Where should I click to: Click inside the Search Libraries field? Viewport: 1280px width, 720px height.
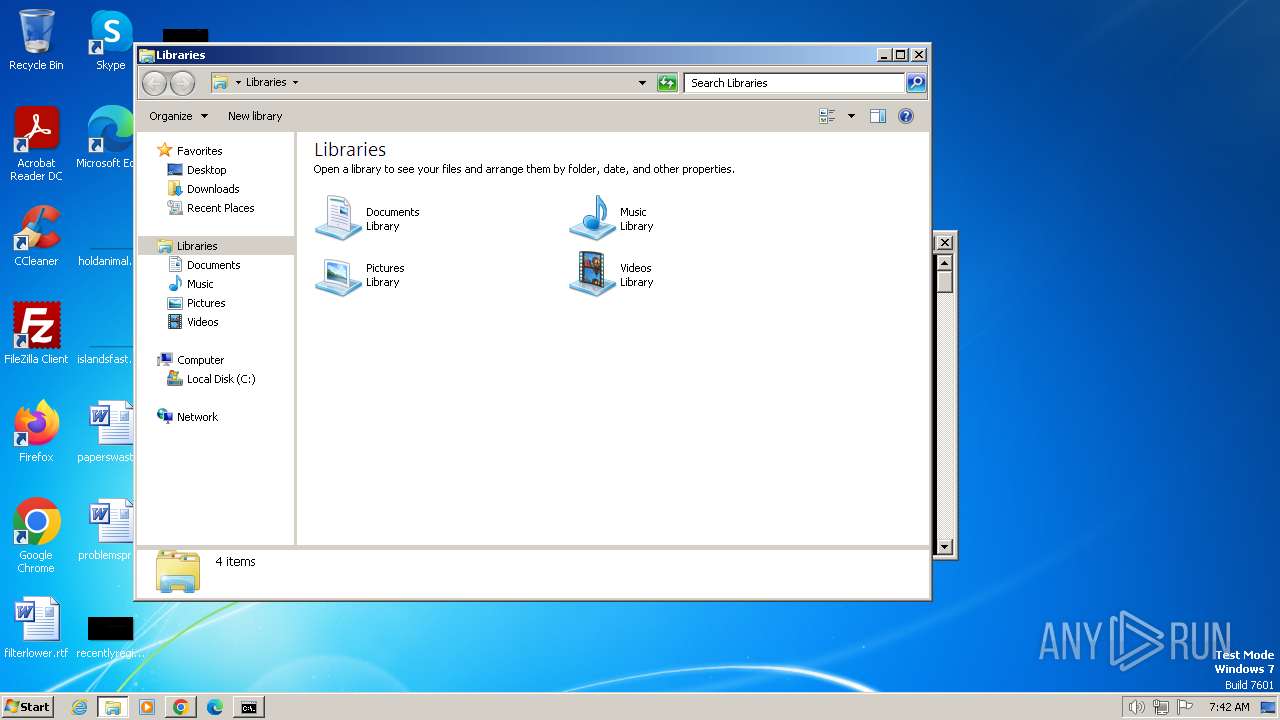coord(795,83)
